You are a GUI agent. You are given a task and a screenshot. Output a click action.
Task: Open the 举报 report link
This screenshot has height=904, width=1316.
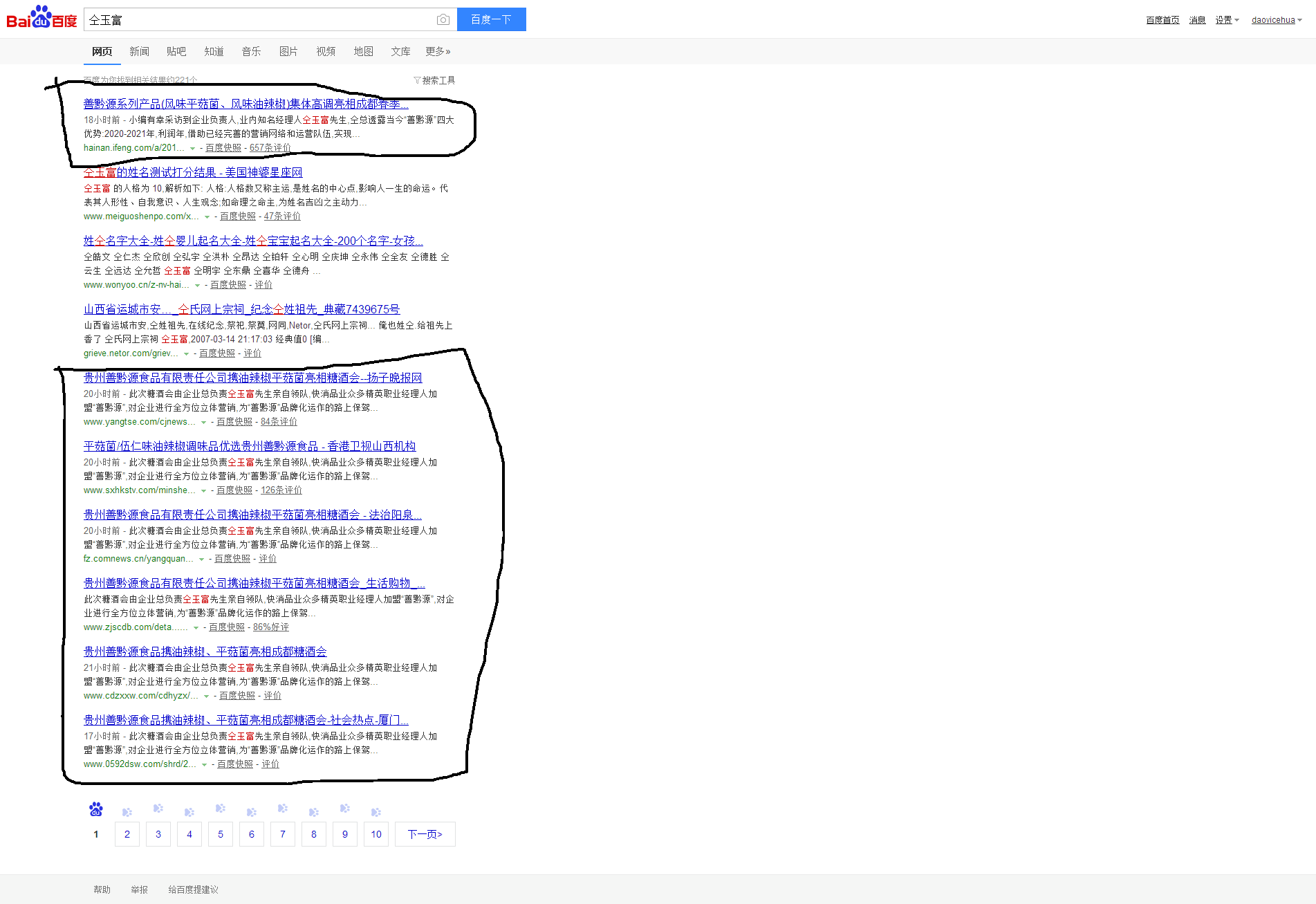140,889
